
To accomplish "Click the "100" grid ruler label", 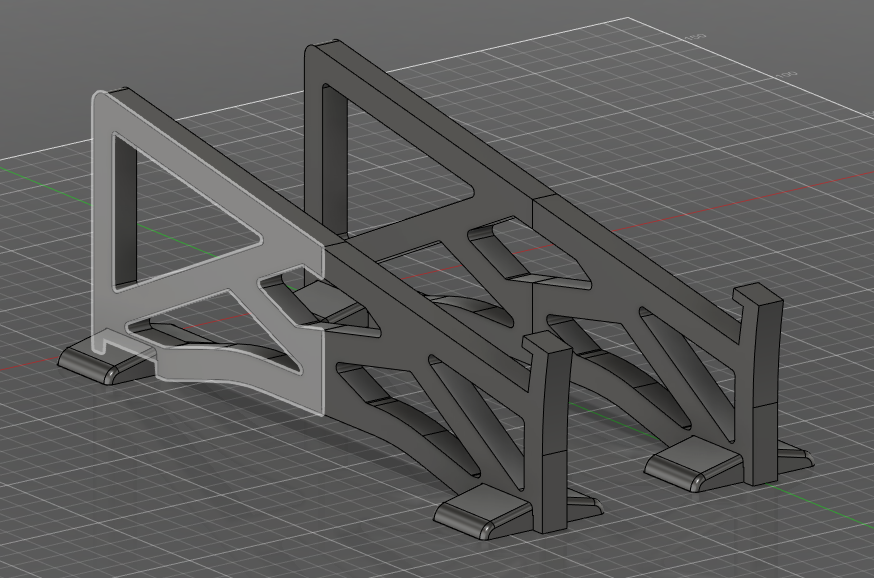I will tap(786, 75).
